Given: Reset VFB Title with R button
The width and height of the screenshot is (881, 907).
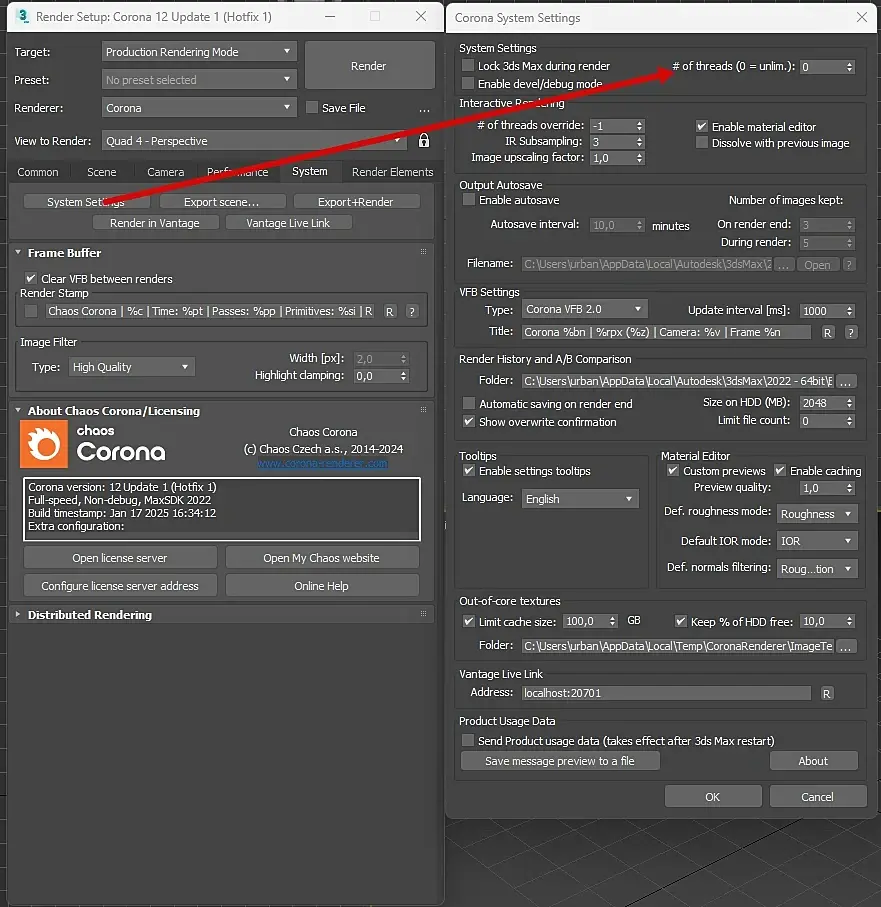Looking at the screenshot, I should pos(828,333).
